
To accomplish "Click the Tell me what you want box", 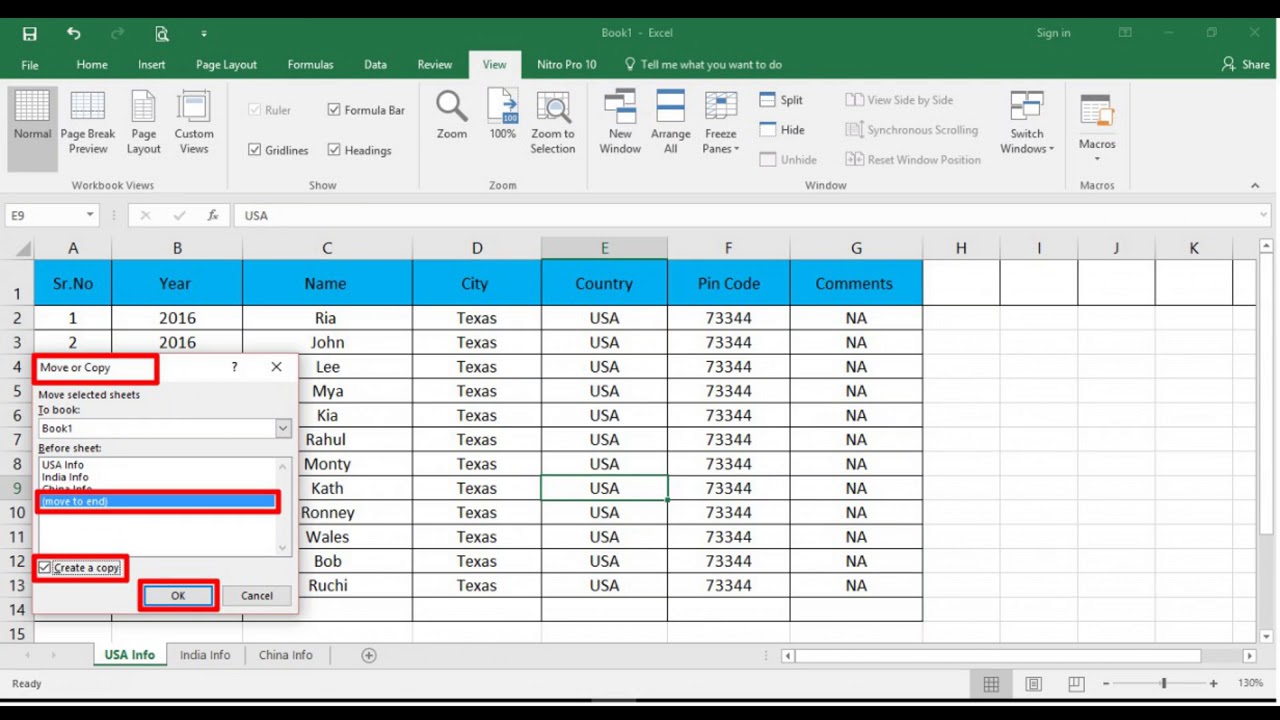I will point(703,65).
